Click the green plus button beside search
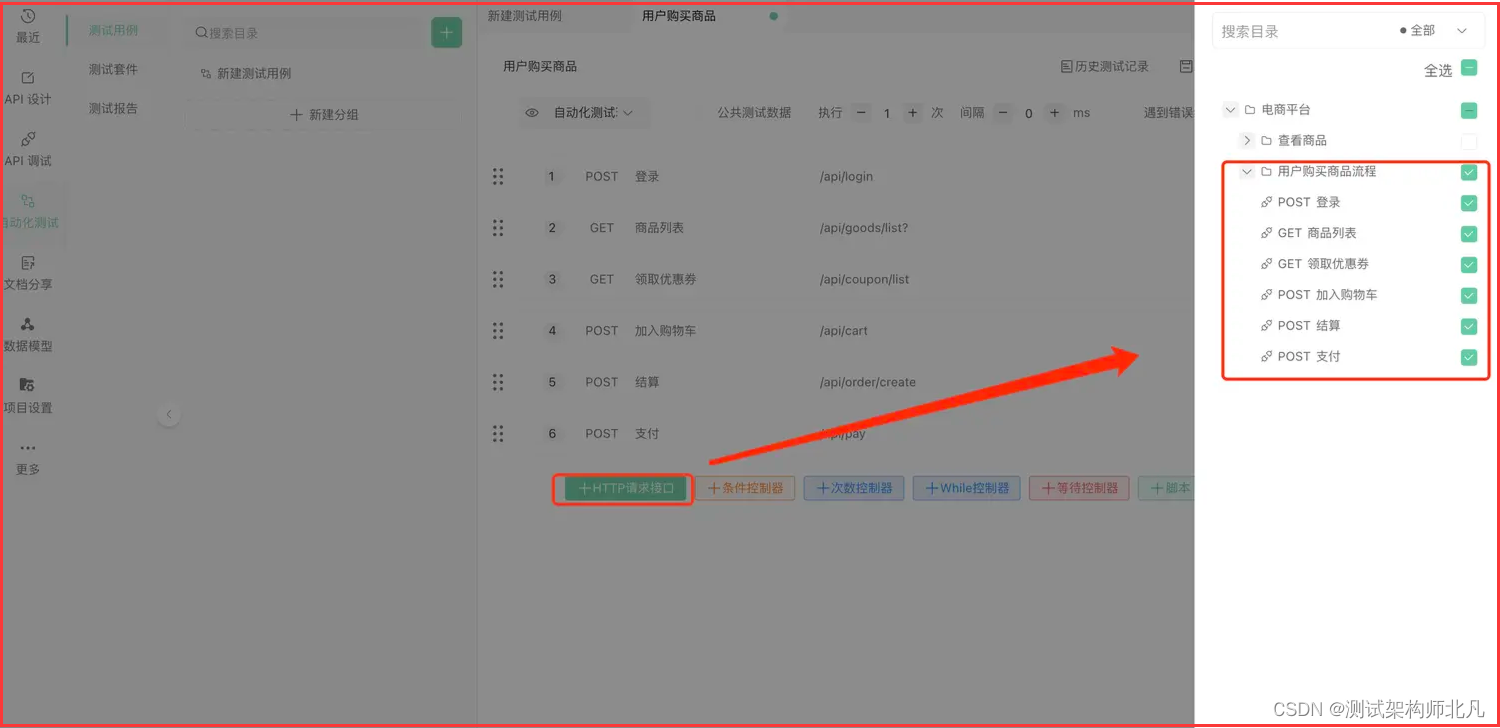This screenshot has width=1500, height=728. pos(447,32)
